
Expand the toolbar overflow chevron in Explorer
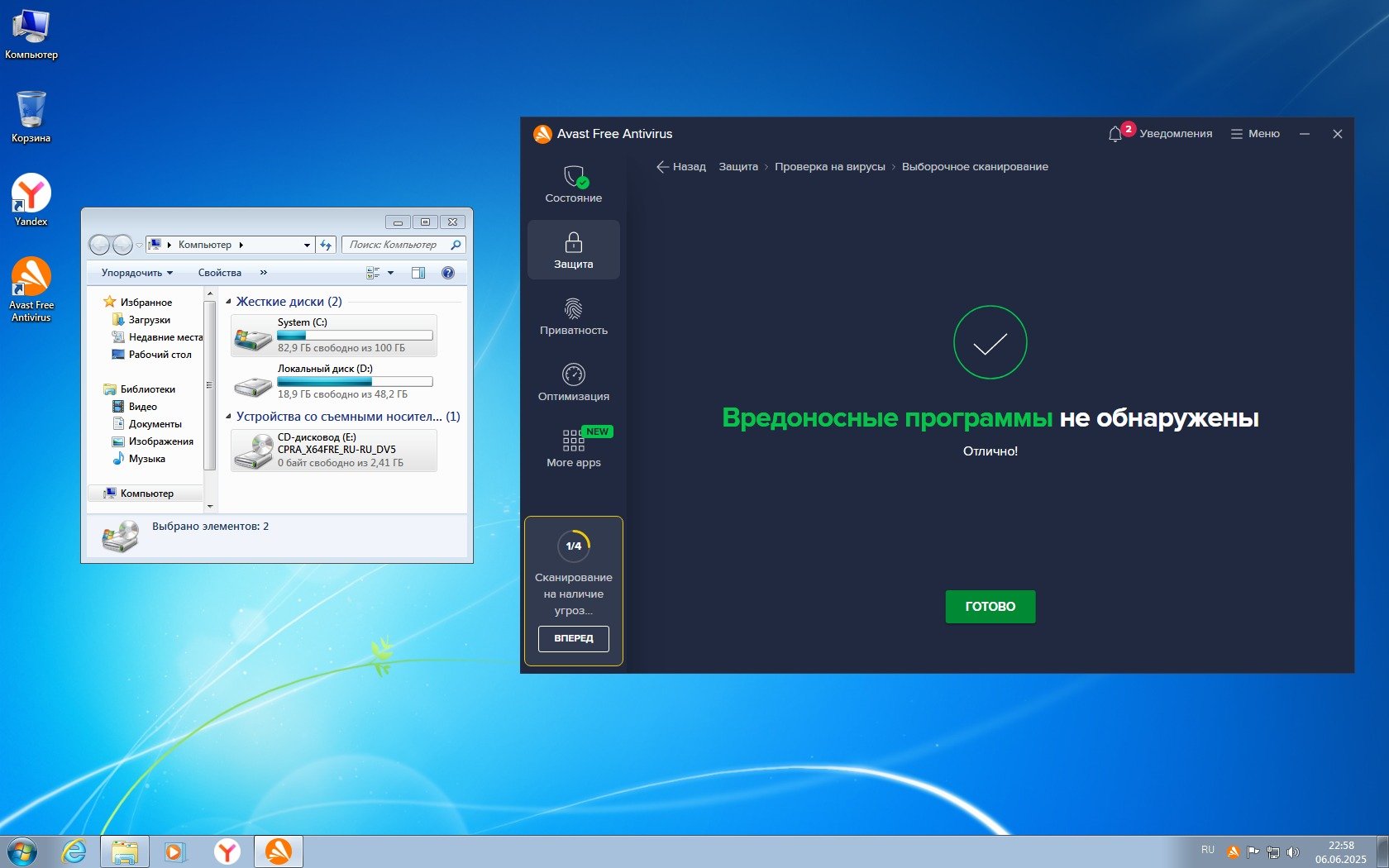(x=264, y=273)
